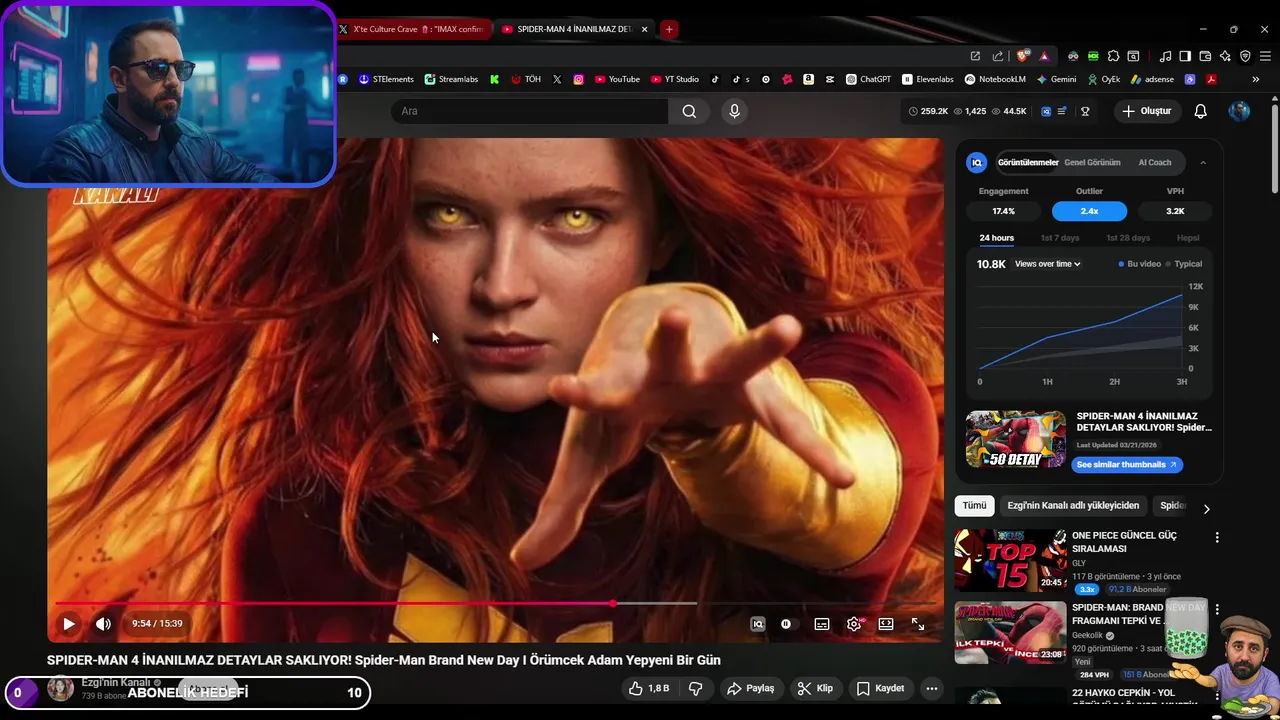This screenshot has width=1280, height=720.
Task: Select the Ezgi'nin Kanalı adlı yükleyiciden chip
Action: pos(1073,506)
